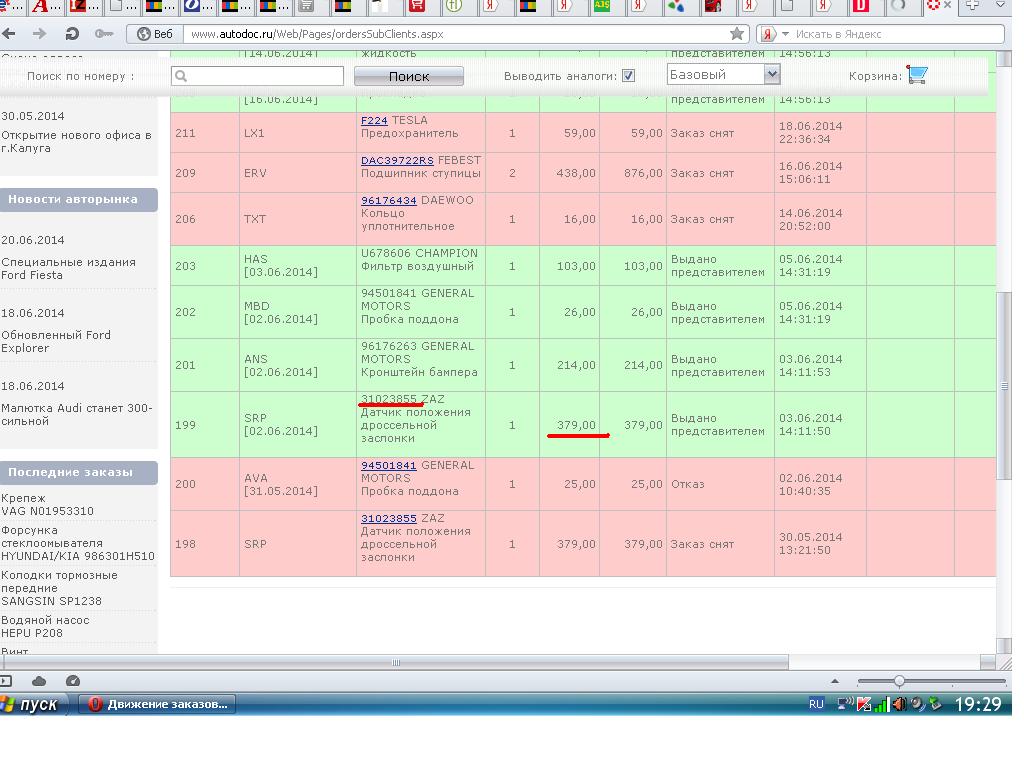Click the RU language indicator in taskbar
This screenshot has height=768, width=1024.
coord(816,704)
